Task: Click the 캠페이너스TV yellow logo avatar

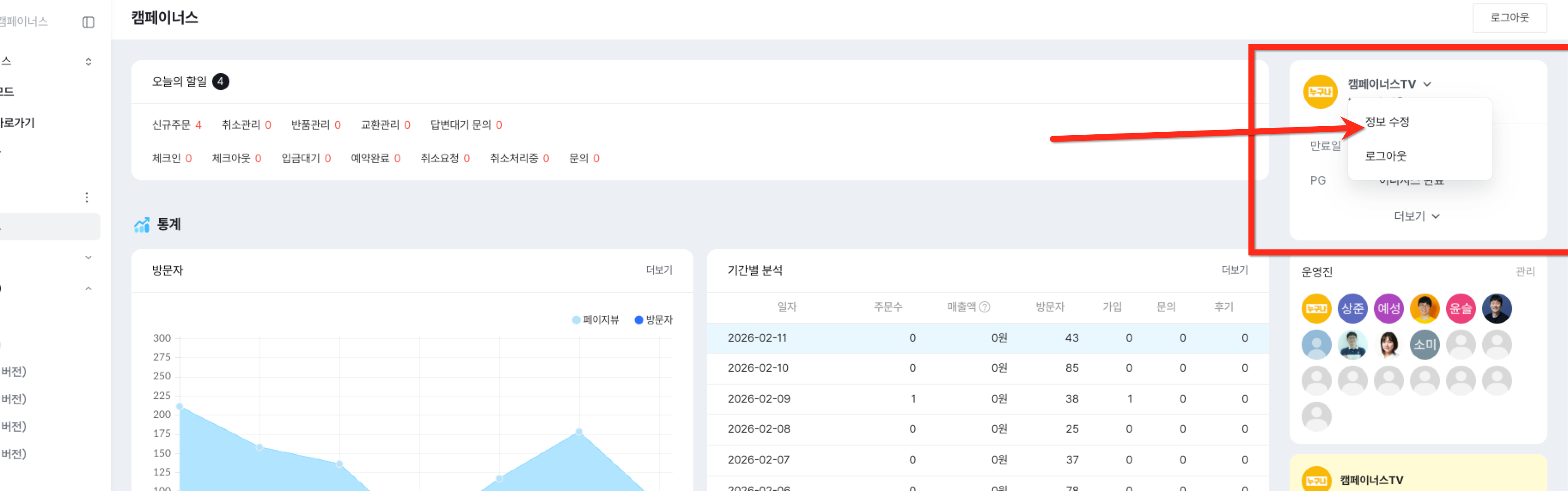Action: [x=1320, y=92]
